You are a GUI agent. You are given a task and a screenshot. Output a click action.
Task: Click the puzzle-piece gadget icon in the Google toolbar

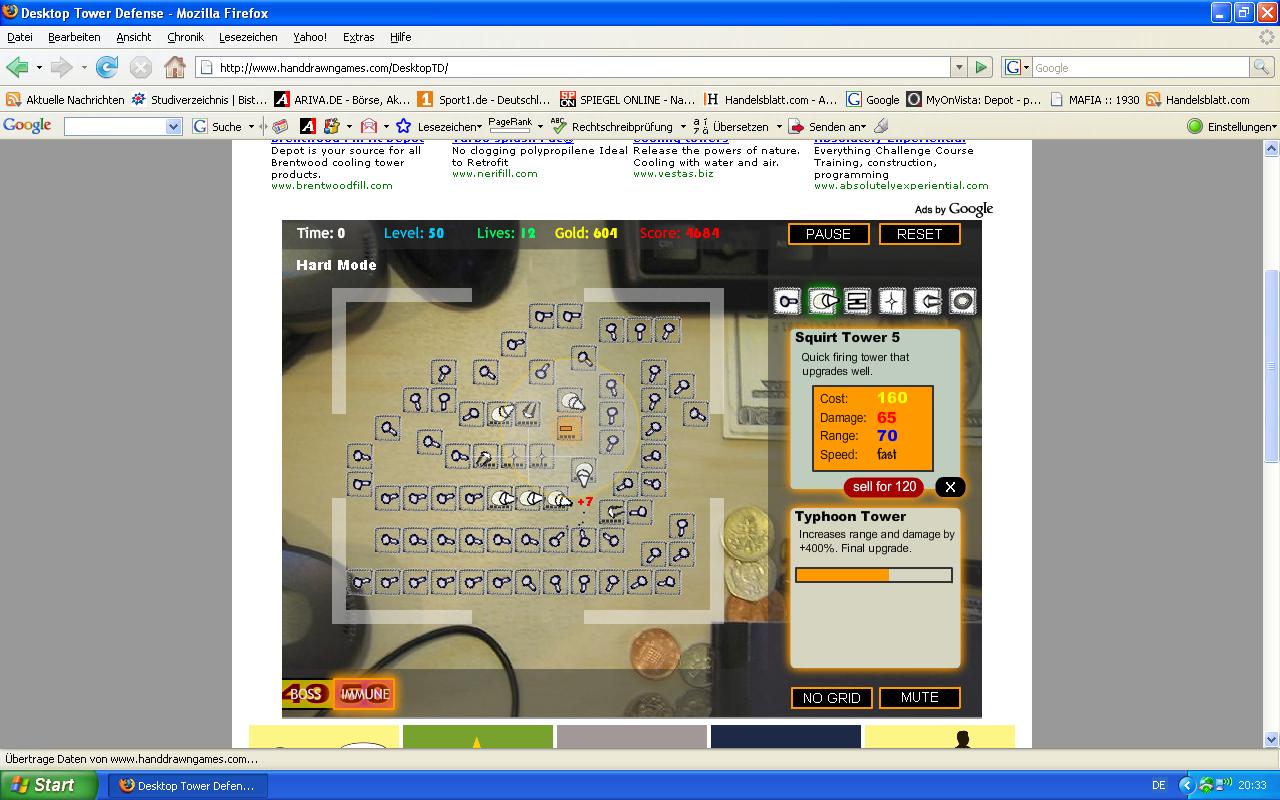332,126
